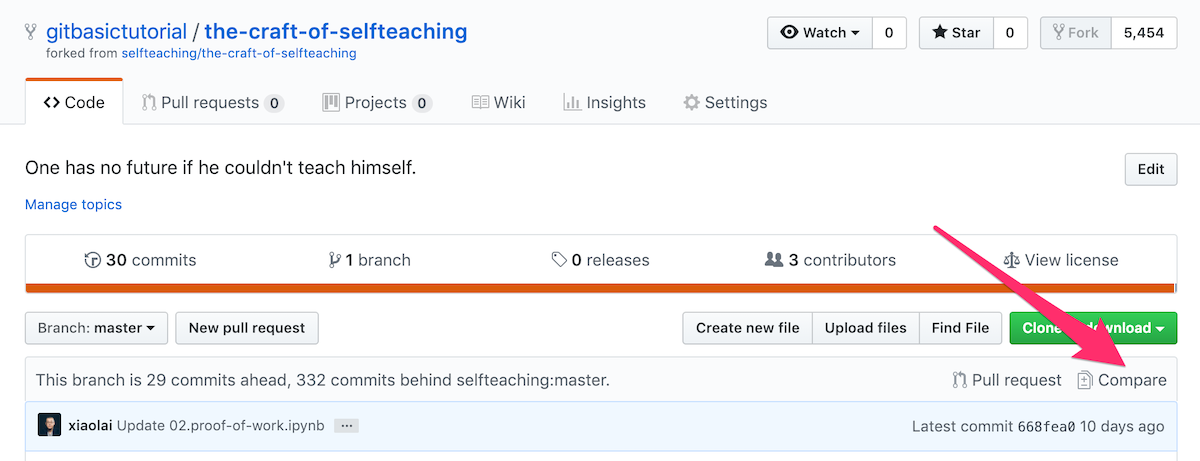Click the Settings gear icon

click(x=691, y=102)
